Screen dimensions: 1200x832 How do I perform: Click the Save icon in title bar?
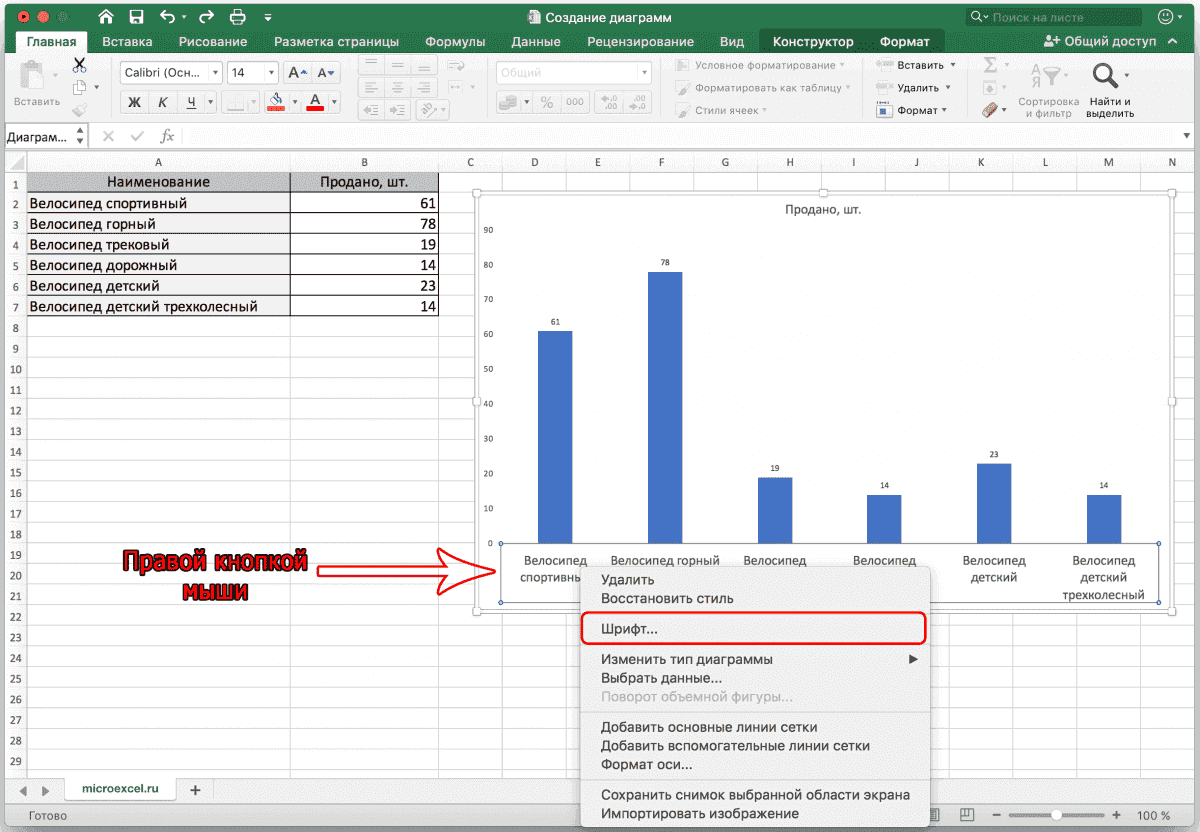click(x=135, y=17)
